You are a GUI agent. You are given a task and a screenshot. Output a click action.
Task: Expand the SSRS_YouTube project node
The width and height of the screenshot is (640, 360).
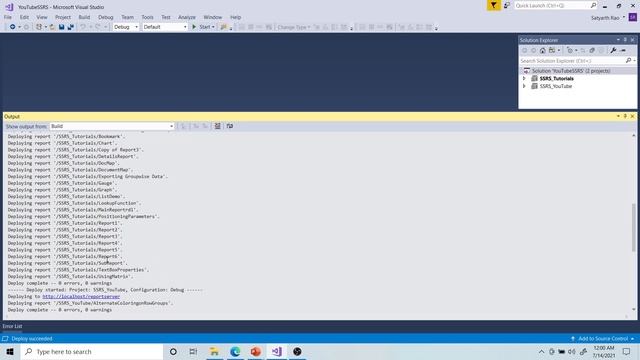click(x=524, y=86)
